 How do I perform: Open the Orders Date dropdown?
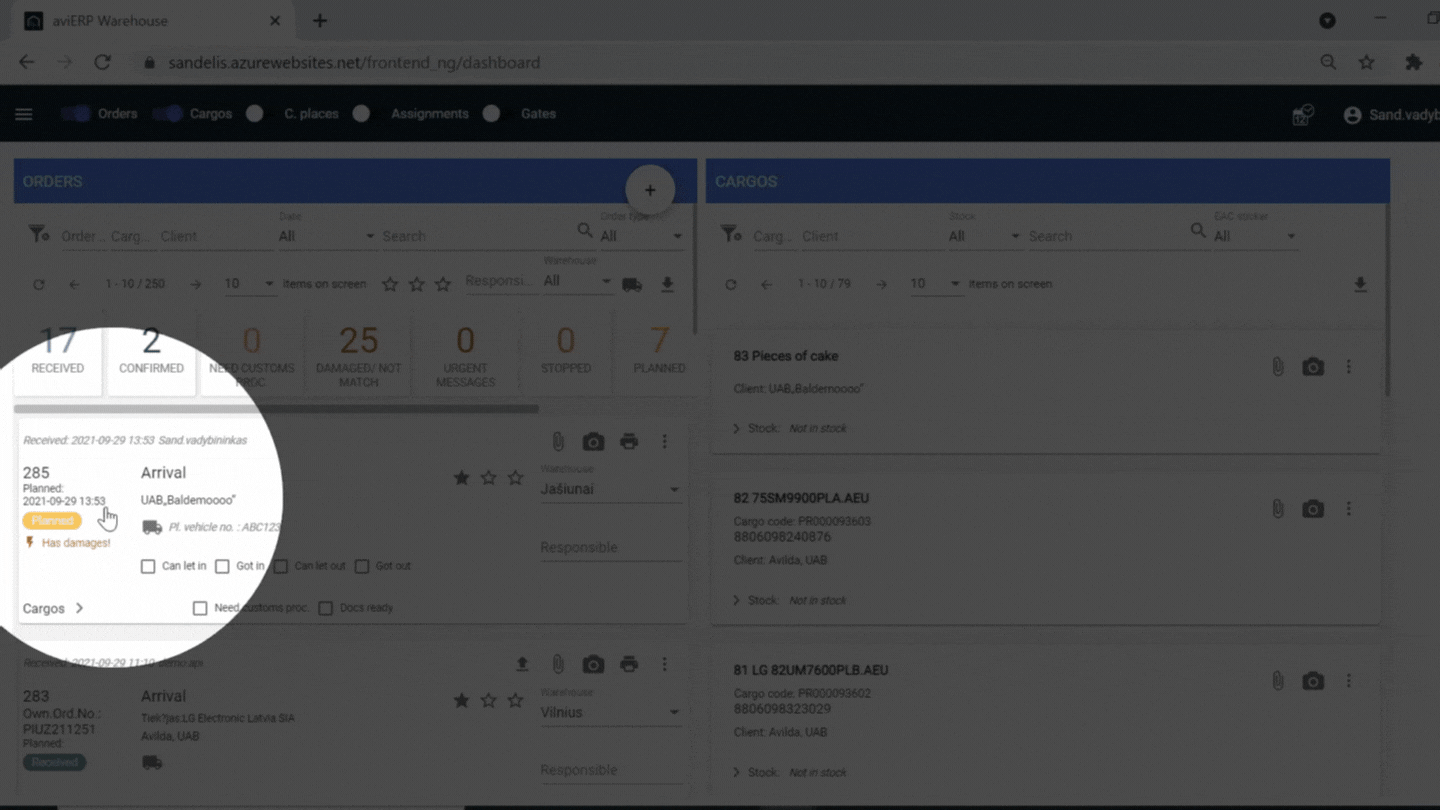click(327, 236)
